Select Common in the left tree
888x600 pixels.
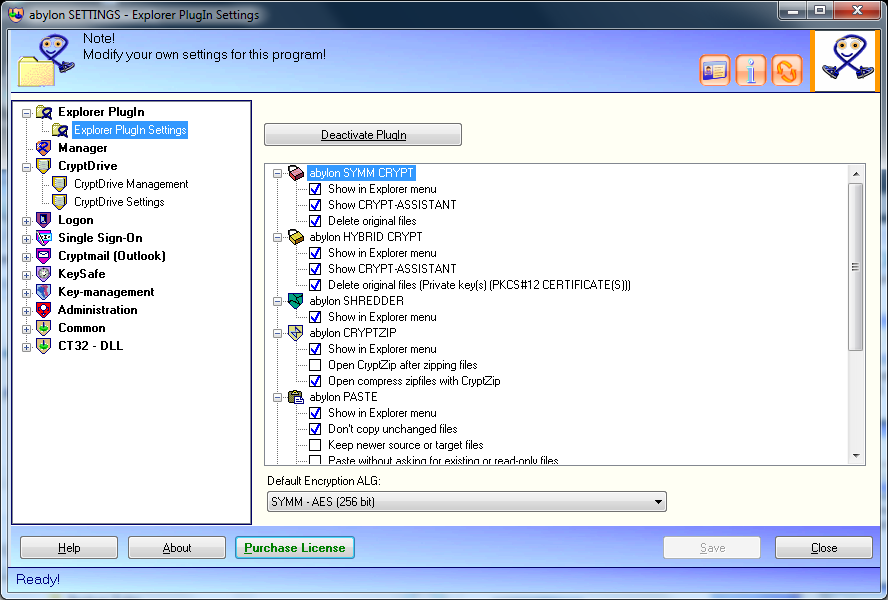pyautogui.click(x=82, y=328)
